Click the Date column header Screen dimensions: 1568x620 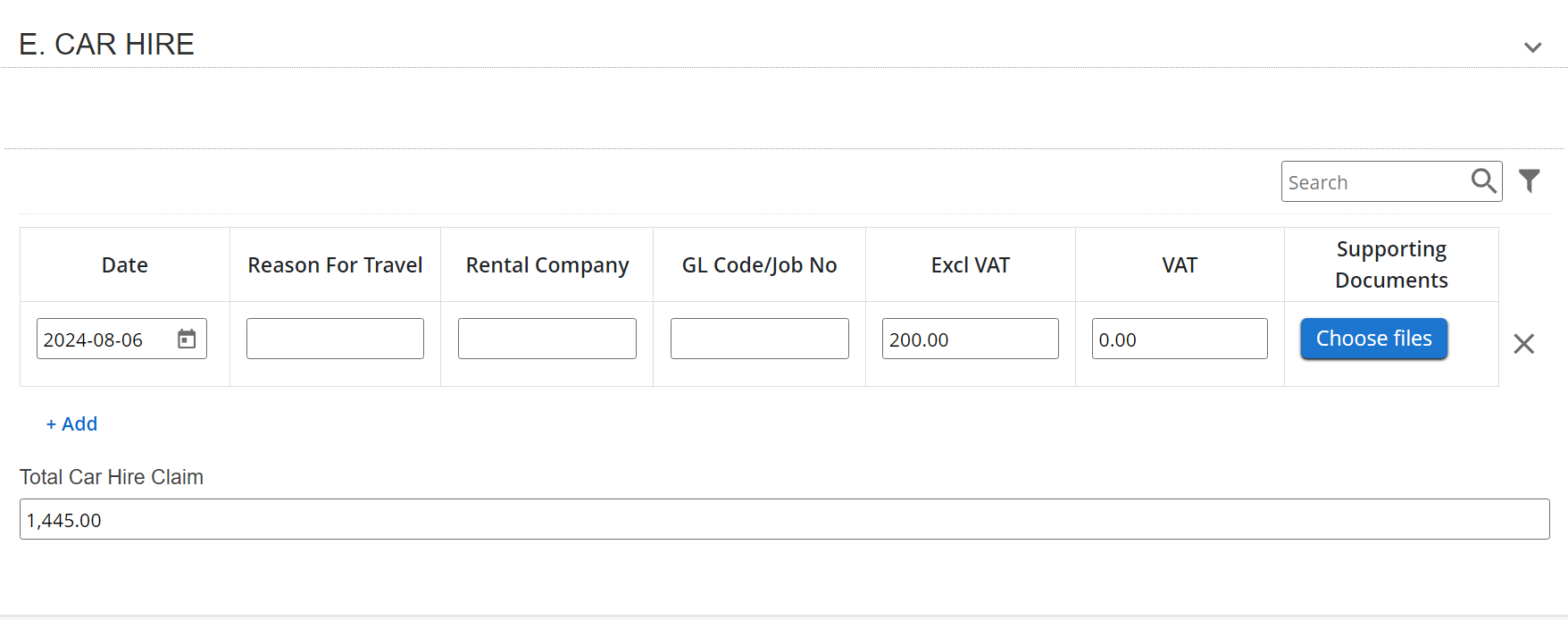pos(125,265)
